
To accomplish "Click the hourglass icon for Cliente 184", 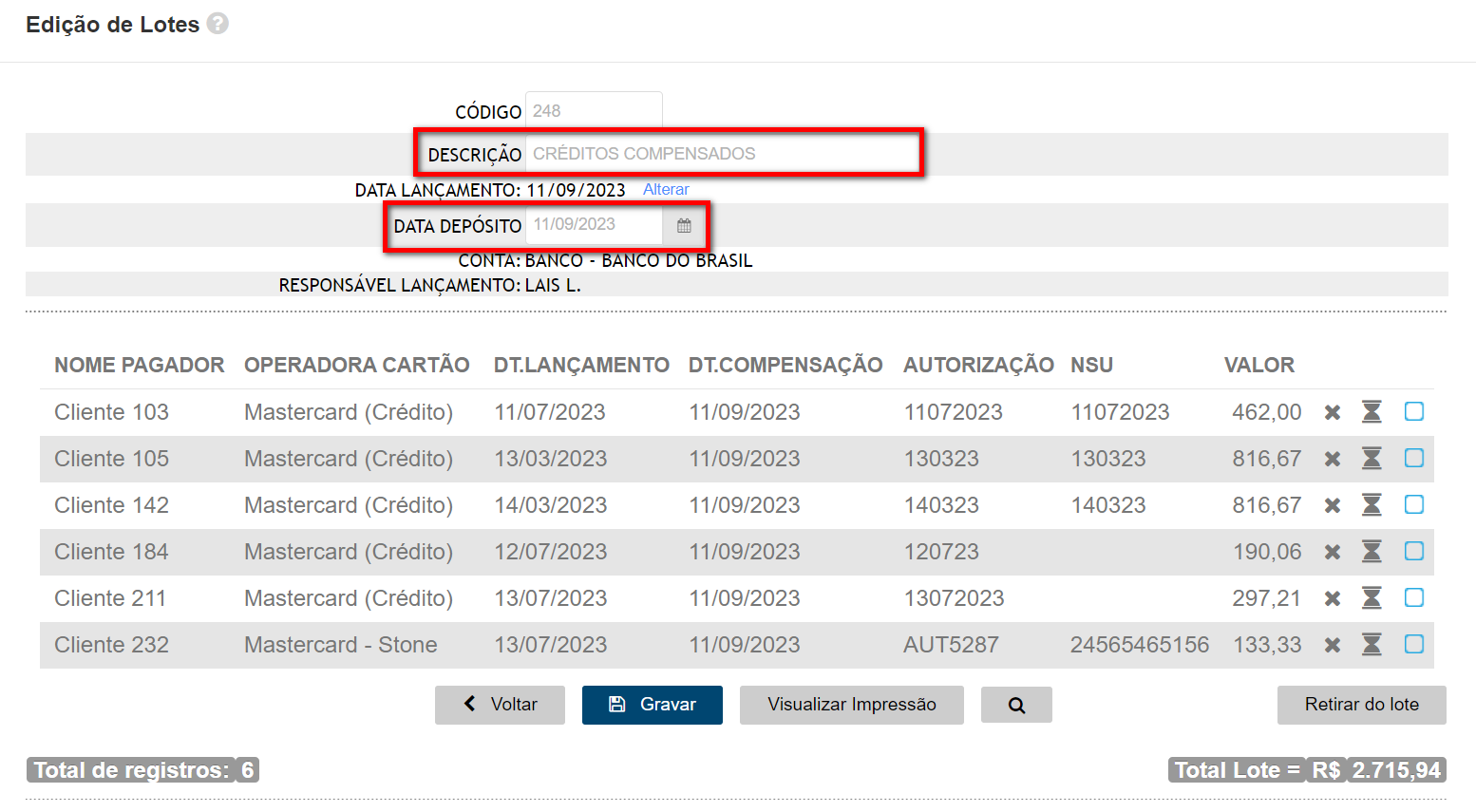I will pos(1372,552).
